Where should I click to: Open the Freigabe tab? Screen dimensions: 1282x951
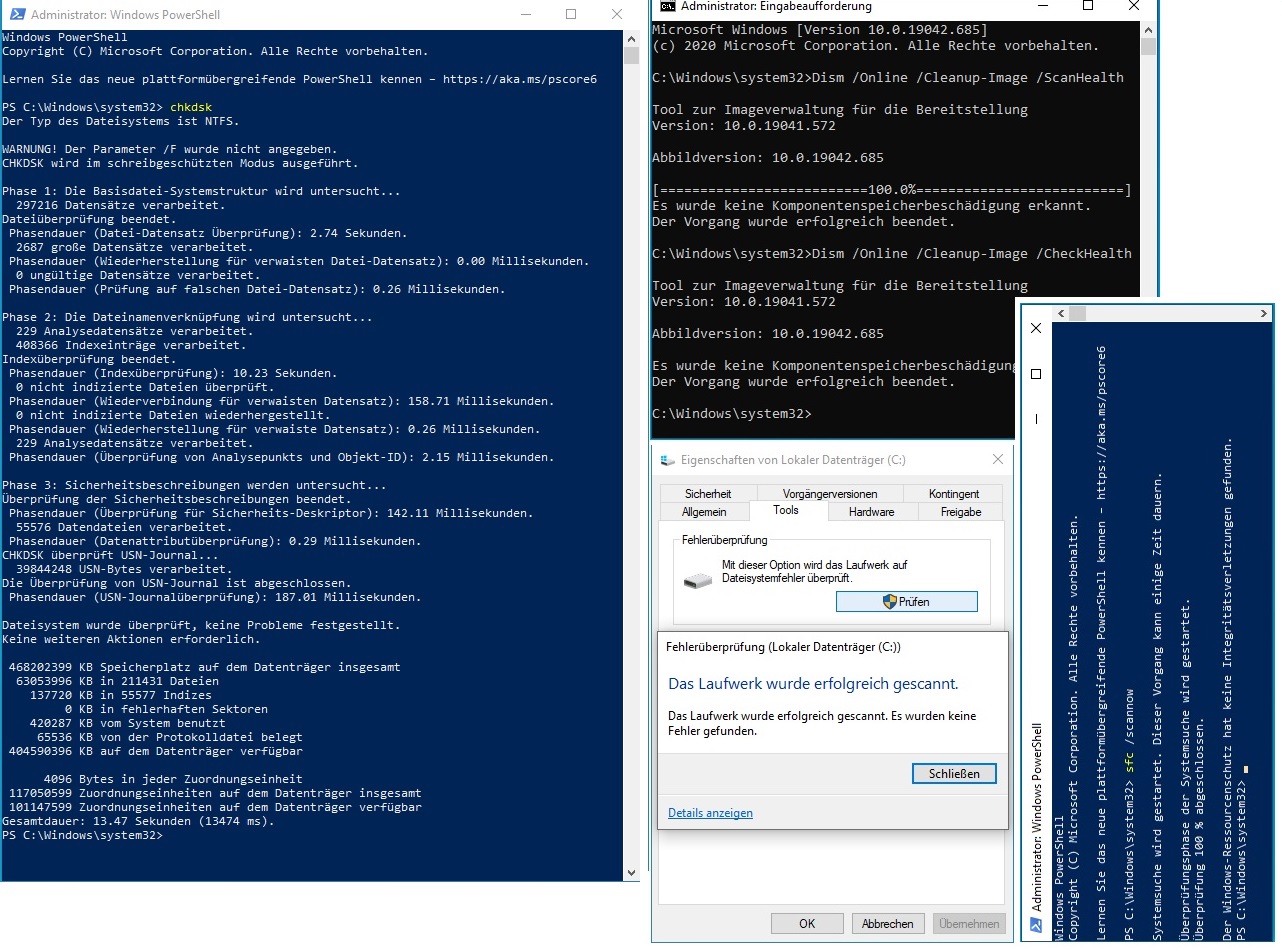click(961, 511)
